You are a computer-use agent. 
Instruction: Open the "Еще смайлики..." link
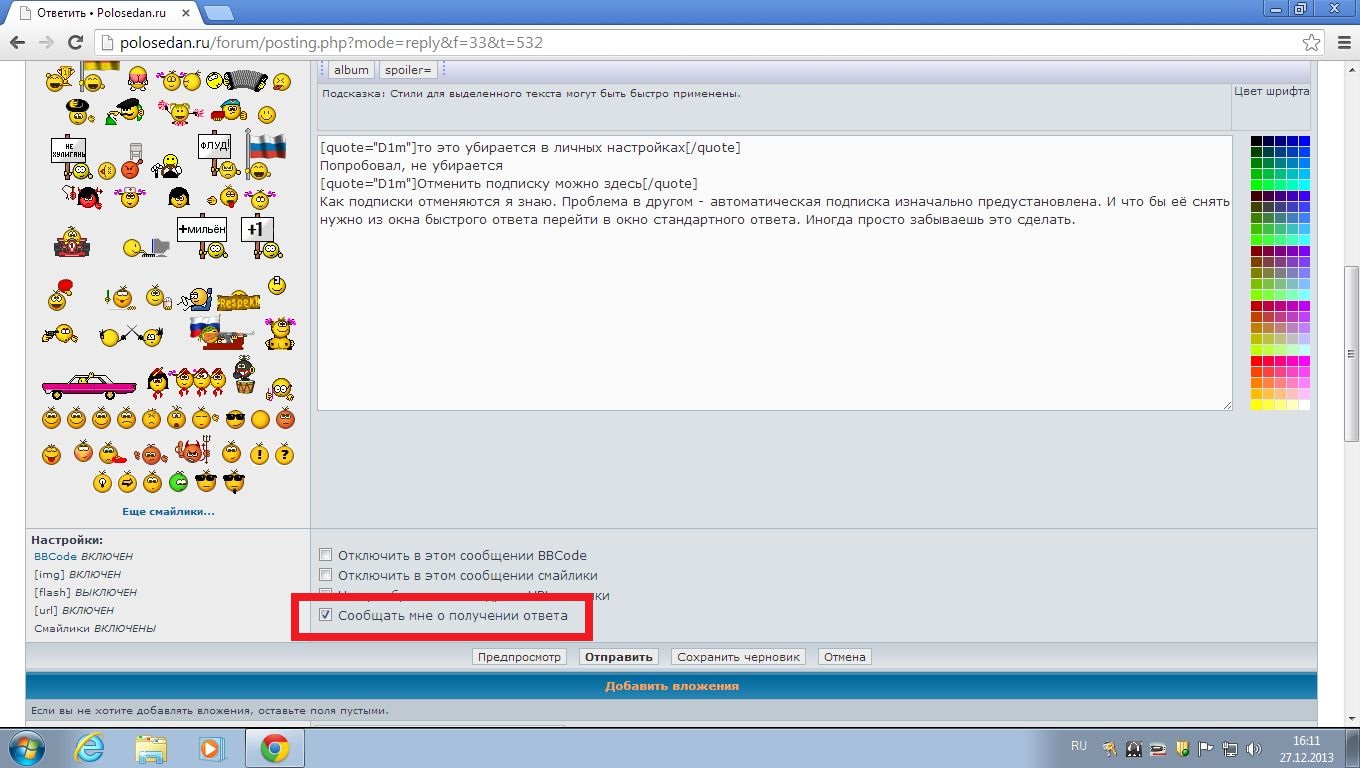[x=168, y=511]
